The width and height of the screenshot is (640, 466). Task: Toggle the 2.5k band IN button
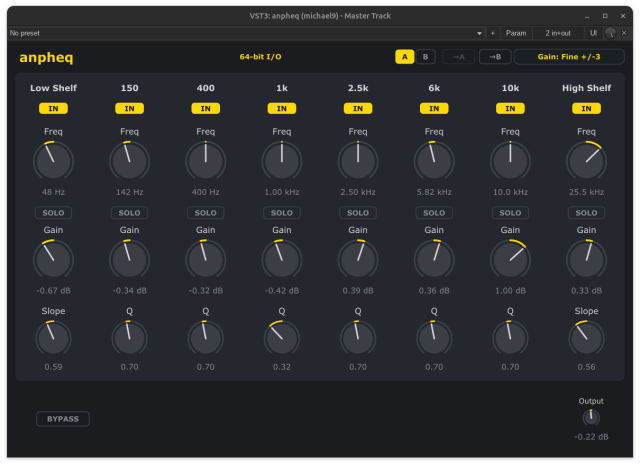(358, 109)
